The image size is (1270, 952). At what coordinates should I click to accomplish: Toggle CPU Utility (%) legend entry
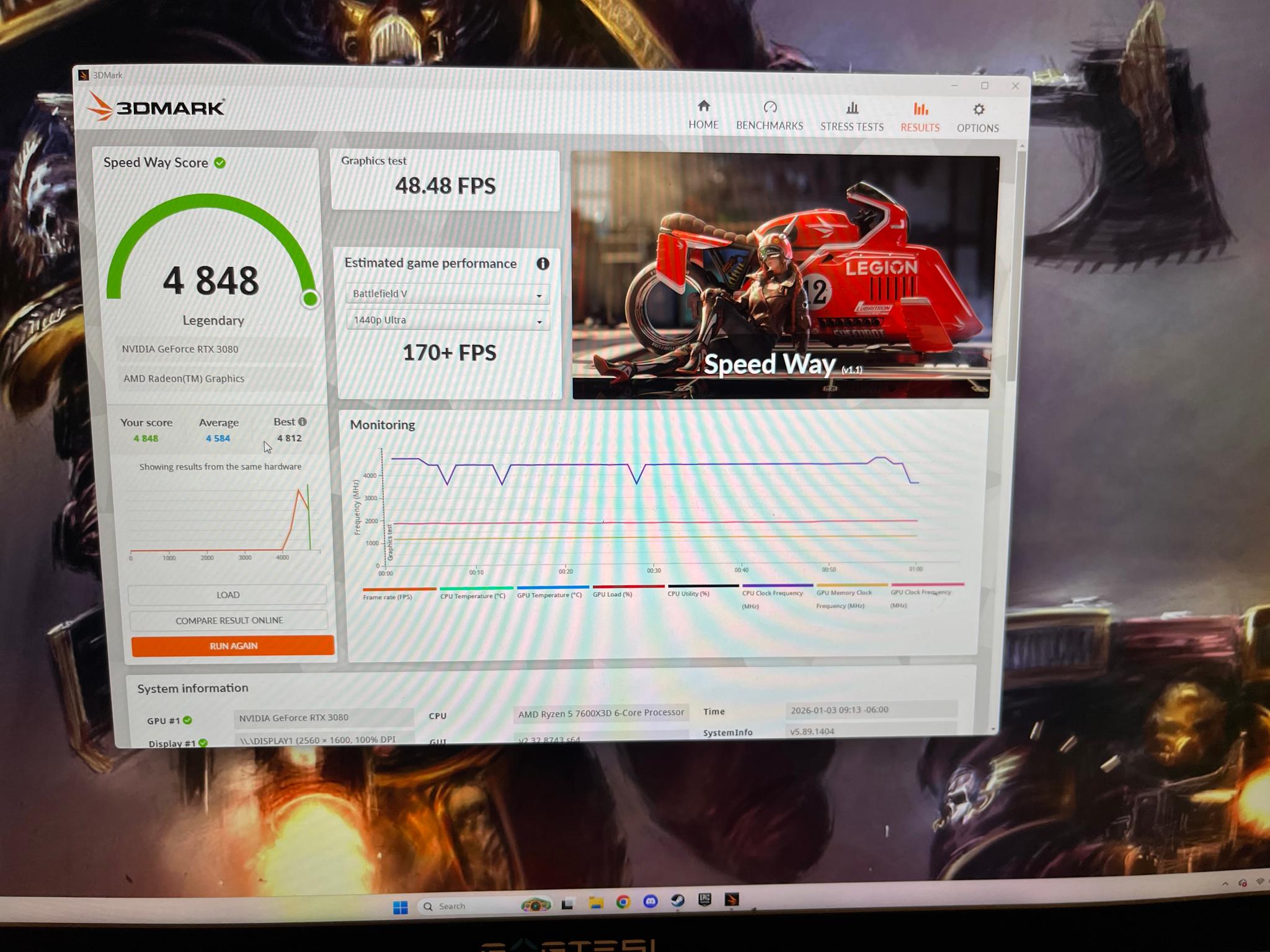[x=703, y=590]
